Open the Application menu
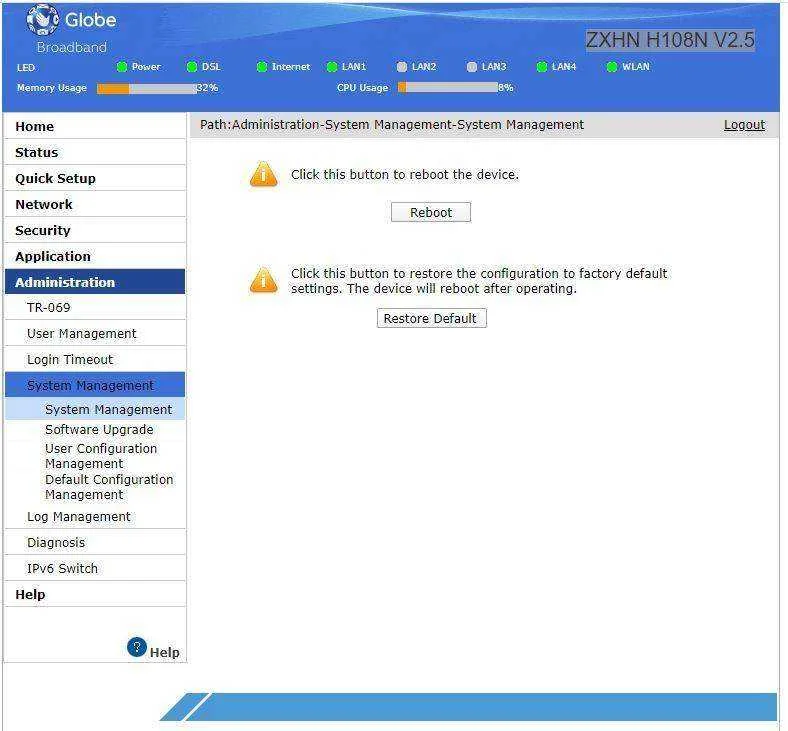This screenshot has height=731, width=788. [95, 256]
